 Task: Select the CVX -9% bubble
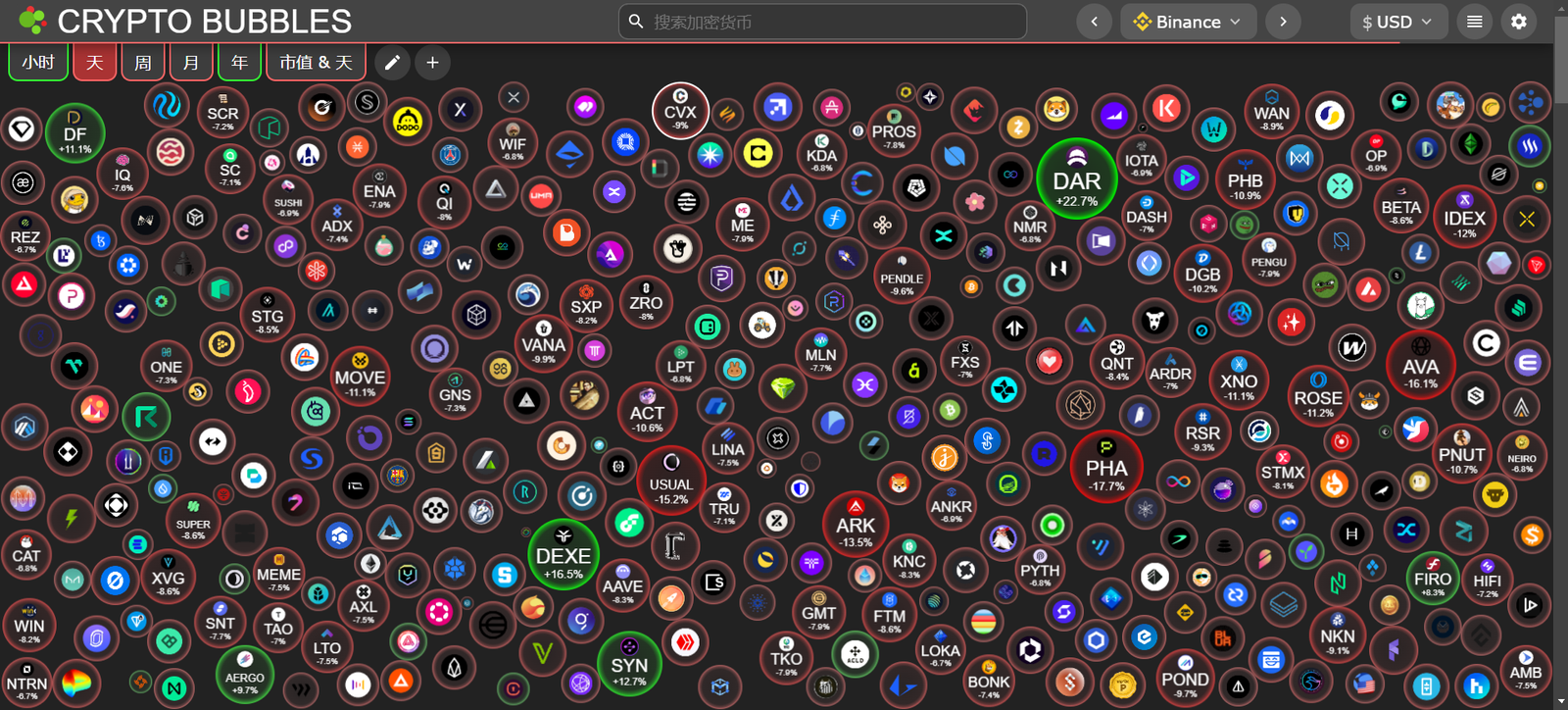(680, 111)
